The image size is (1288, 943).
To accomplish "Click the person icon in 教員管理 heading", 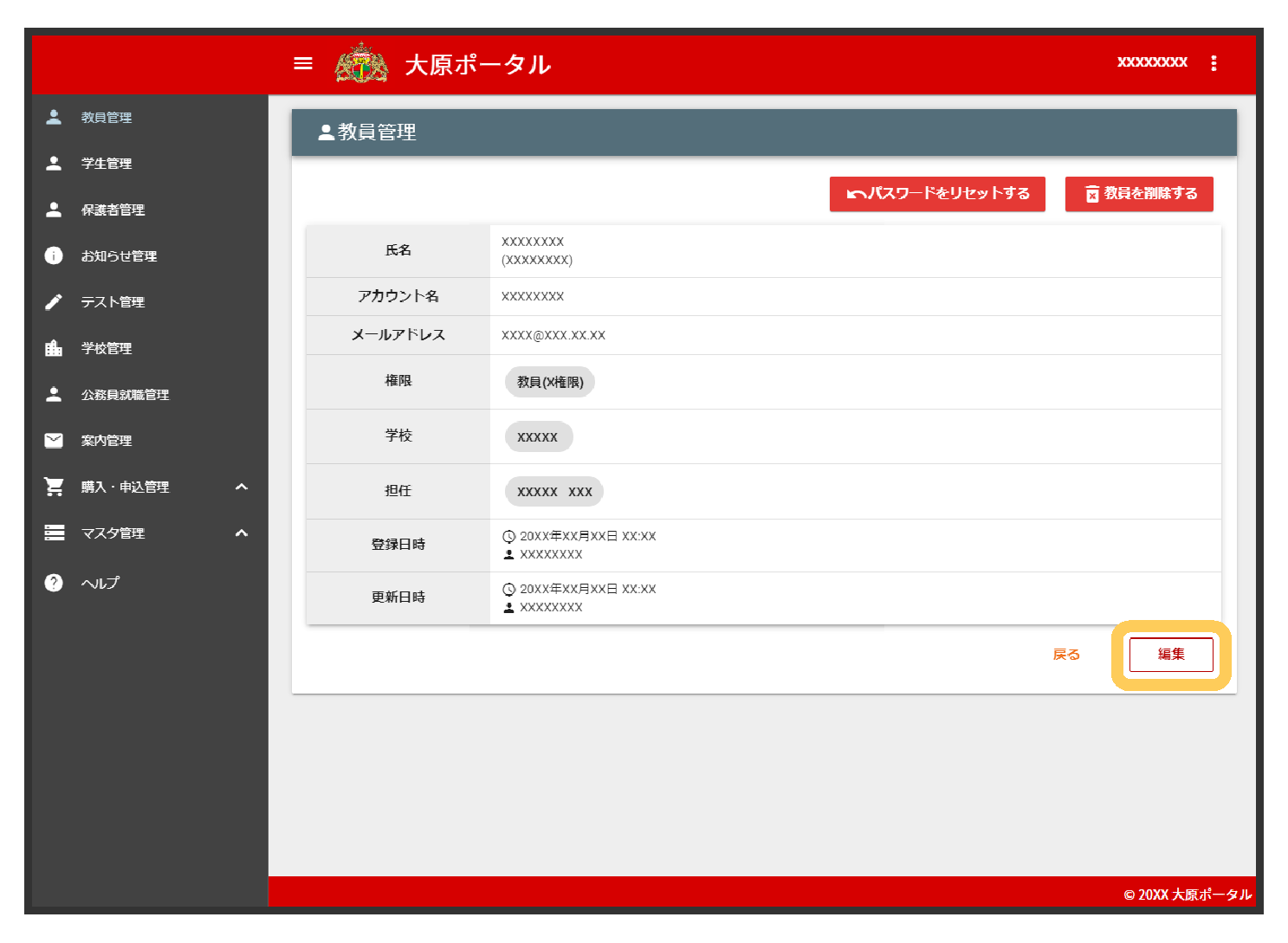I will point(327,132).
